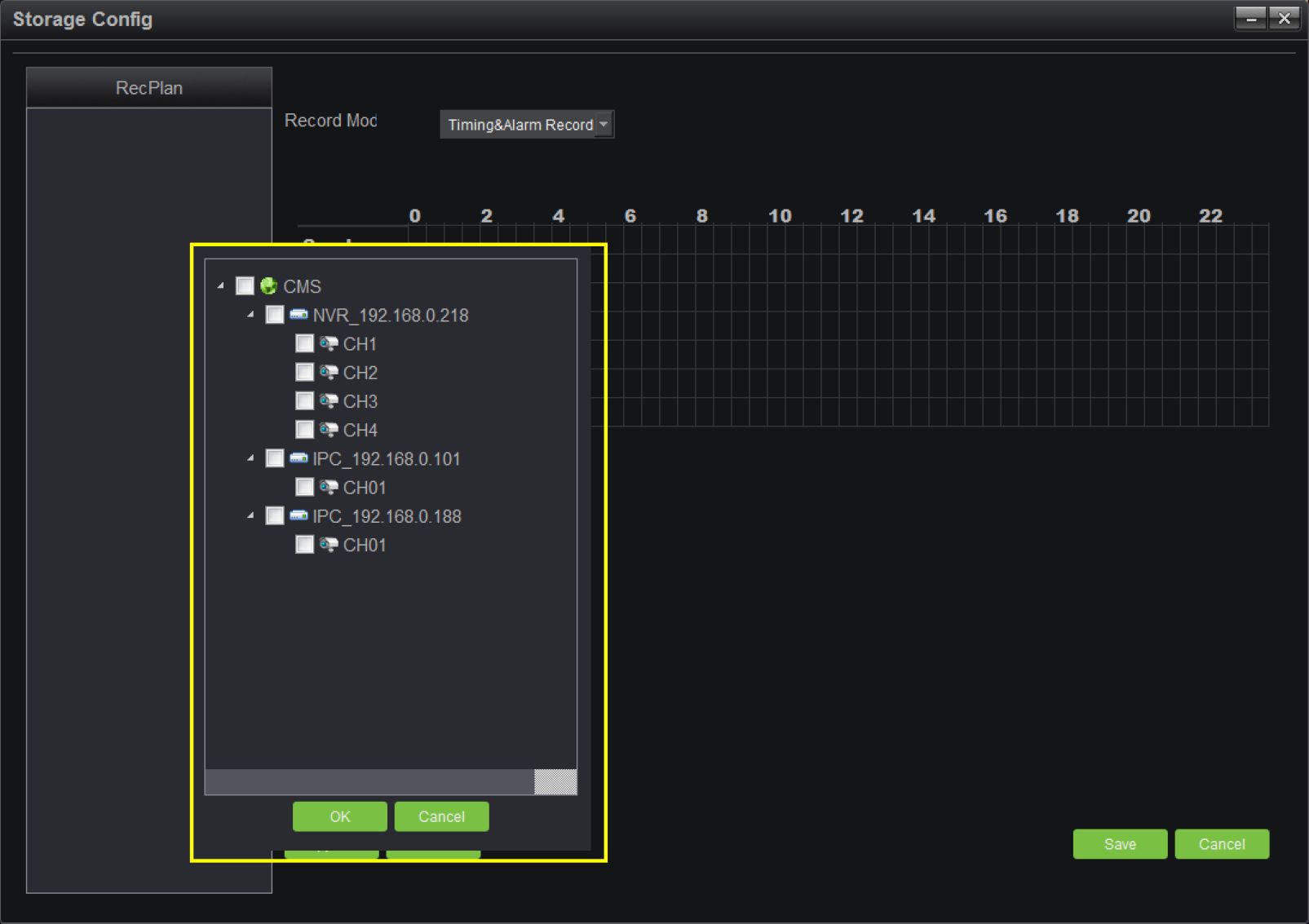The image size is (1309, 924).
Task: Switch to the RecPlan tab
Action: click(x=149, y=88)
